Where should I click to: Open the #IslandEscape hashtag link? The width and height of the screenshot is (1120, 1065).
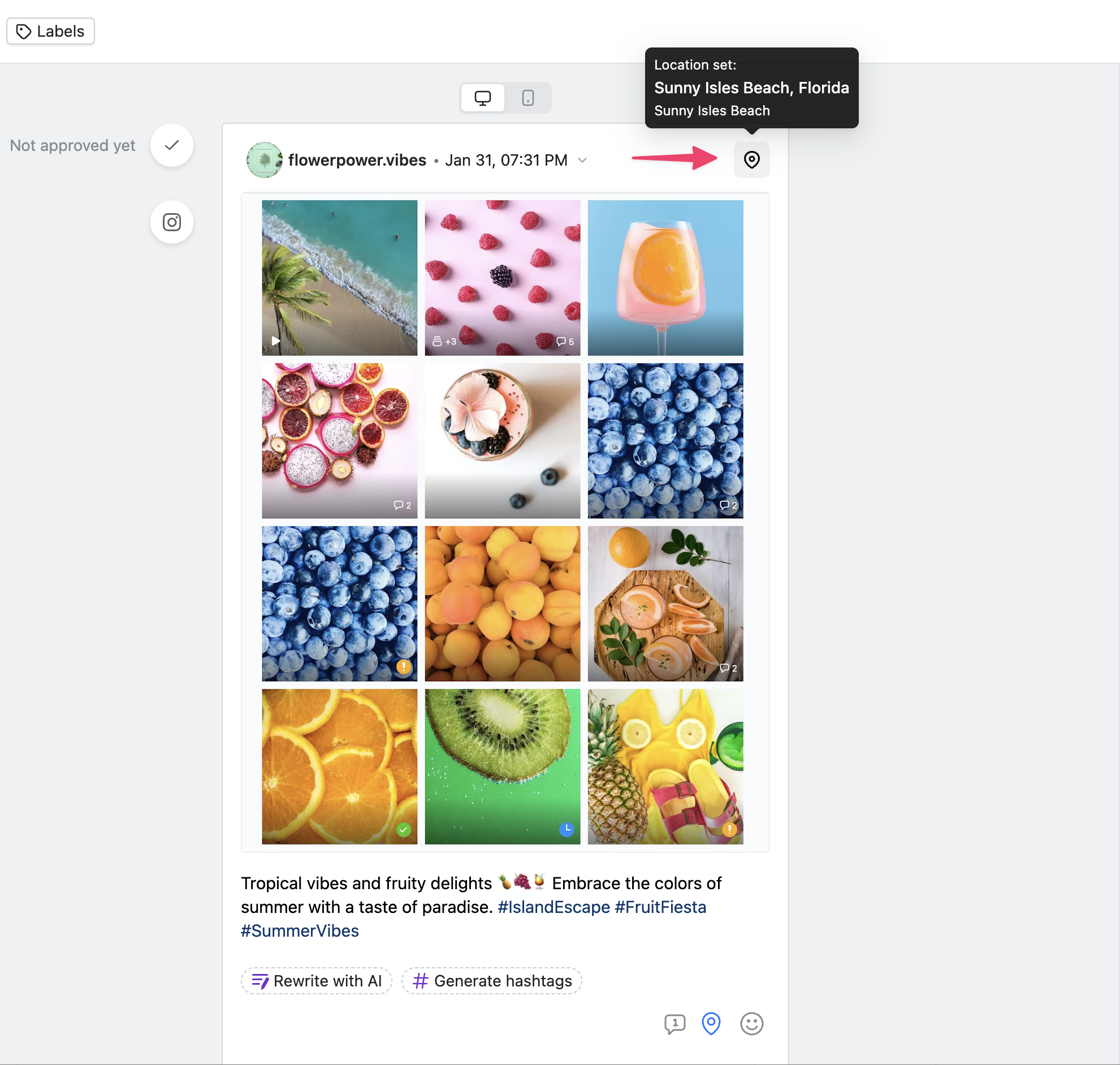tap(553, 907)
